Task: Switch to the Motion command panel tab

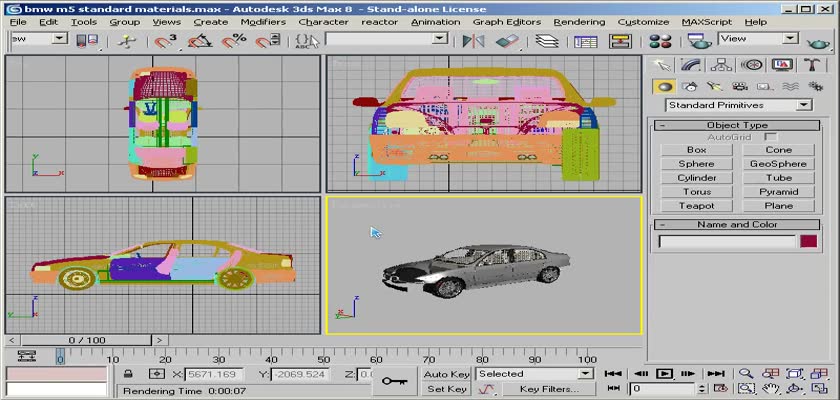Action: pos(752,65)
